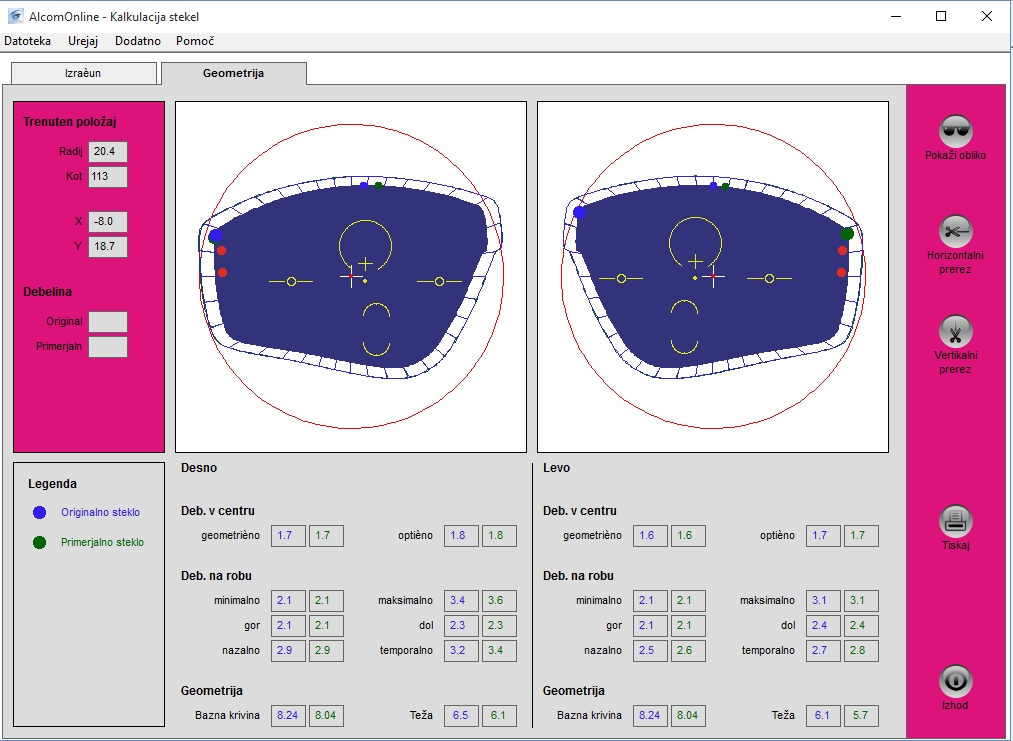Click the AlcomOnline app icon in title bar

point(14,16)
